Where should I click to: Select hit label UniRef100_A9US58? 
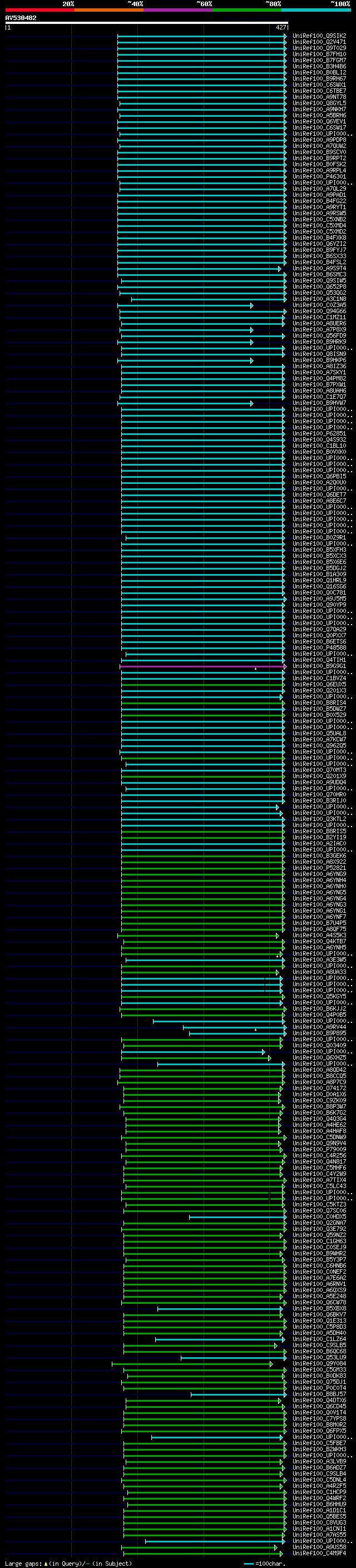point(319,1547)
